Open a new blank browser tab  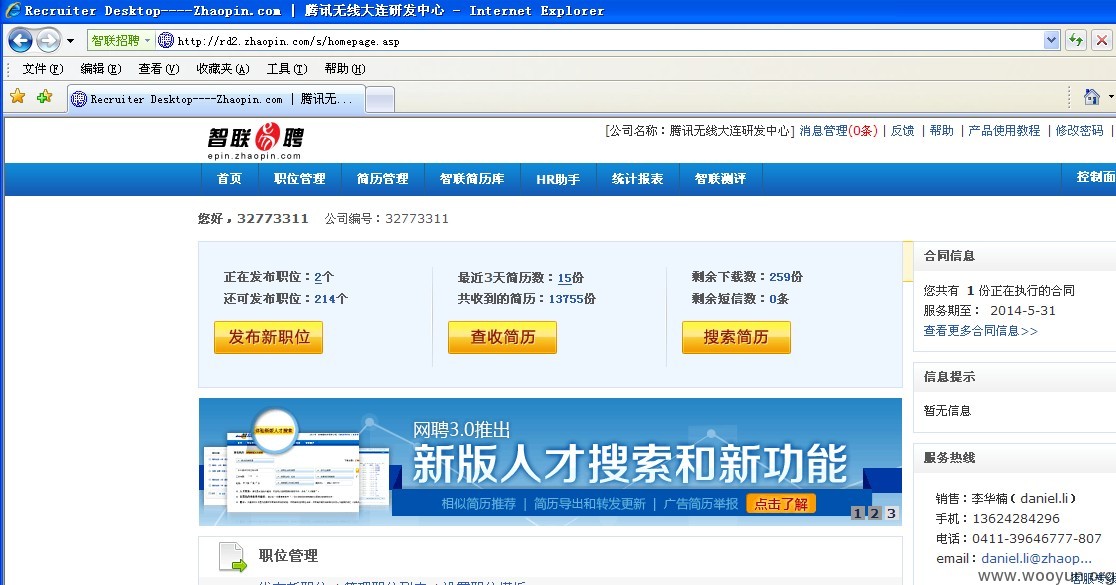[380, 100]
